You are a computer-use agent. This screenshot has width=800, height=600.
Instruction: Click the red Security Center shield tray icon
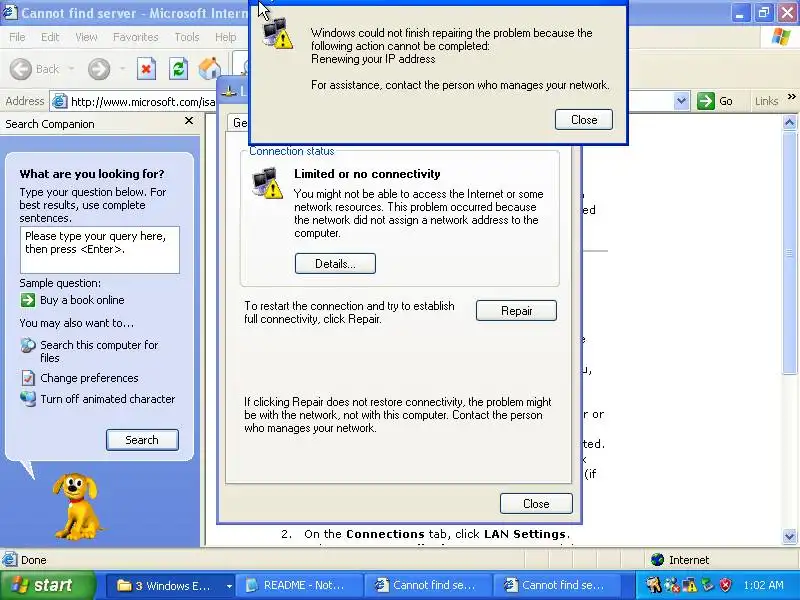click(x=725, y=585)
